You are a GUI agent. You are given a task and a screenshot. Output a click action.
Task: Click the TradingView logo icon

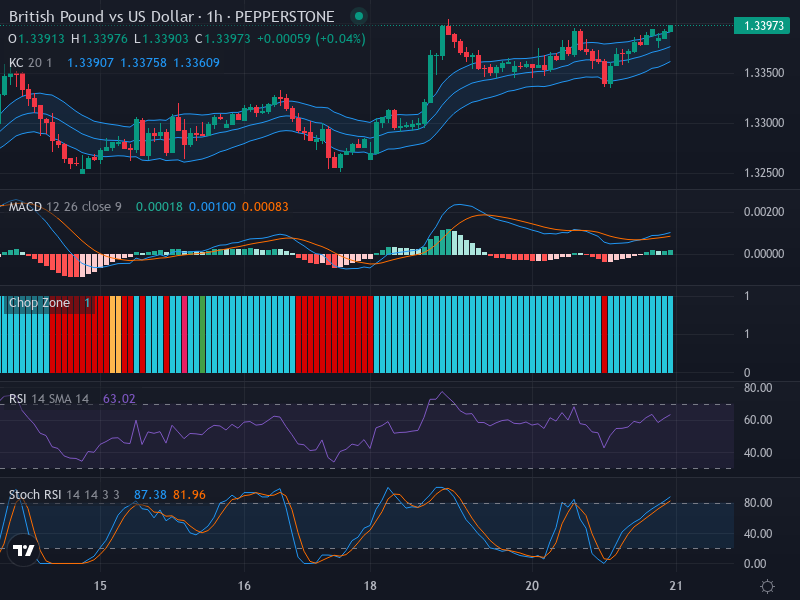(x=23, y=551)
